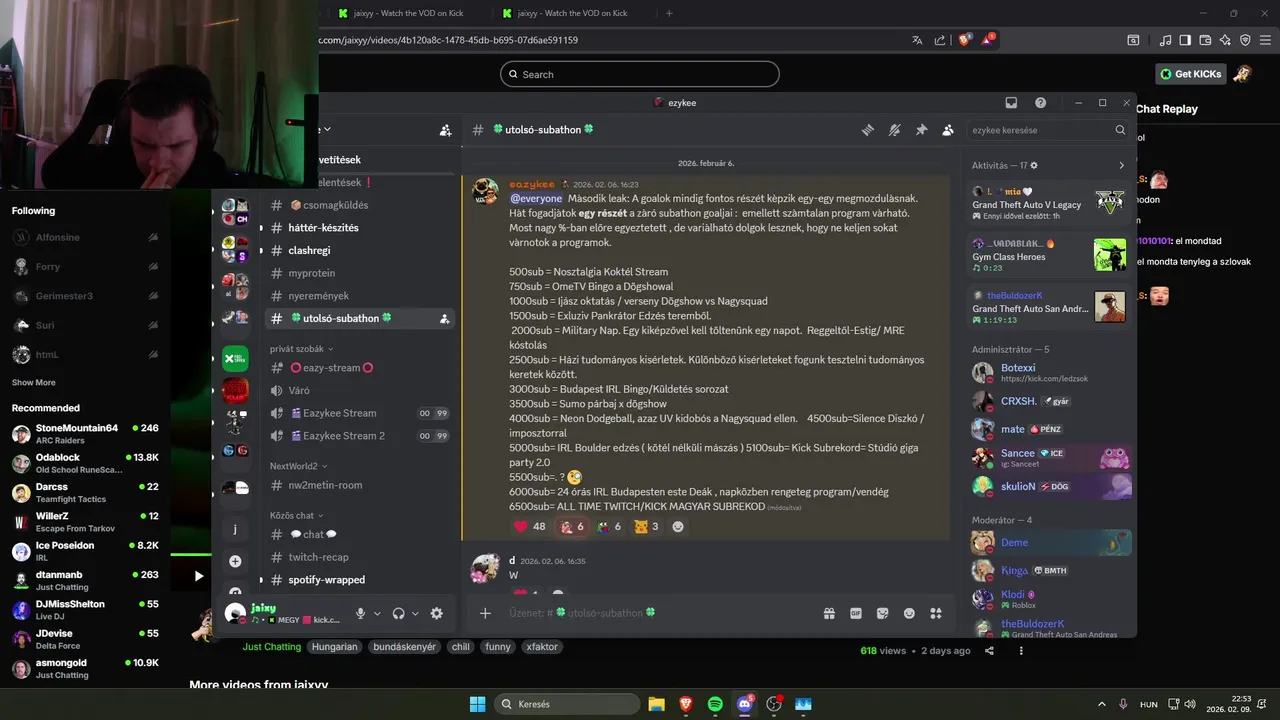The width and height of the screenshot is (1280, 720).
Task: Expand the Aktivitás section arrow
Action: (1121, 165)
